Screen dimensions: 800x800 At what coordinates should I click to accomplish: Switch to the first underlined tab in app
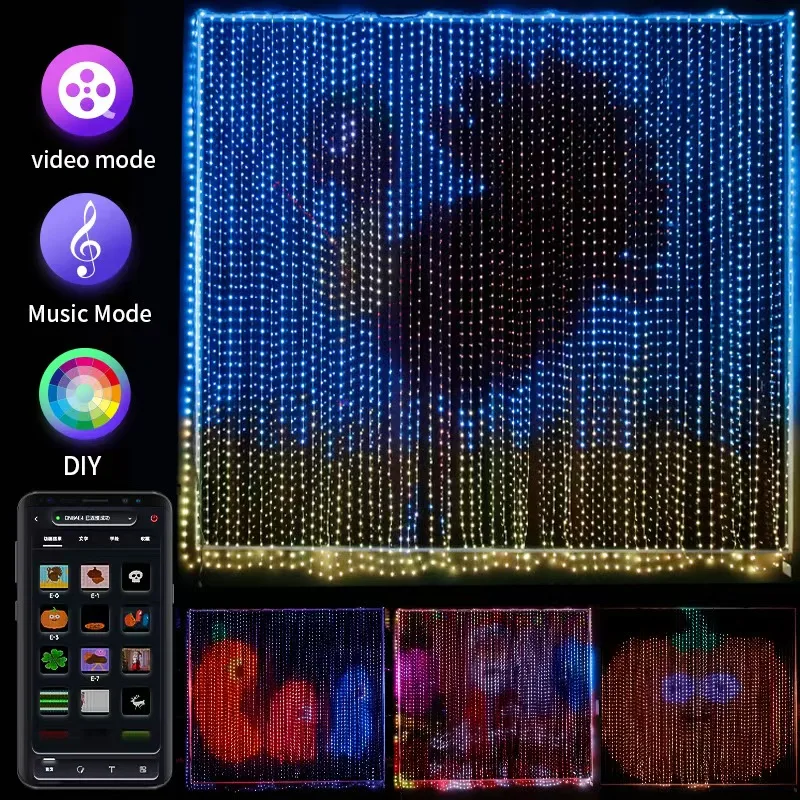pos(52,539)
